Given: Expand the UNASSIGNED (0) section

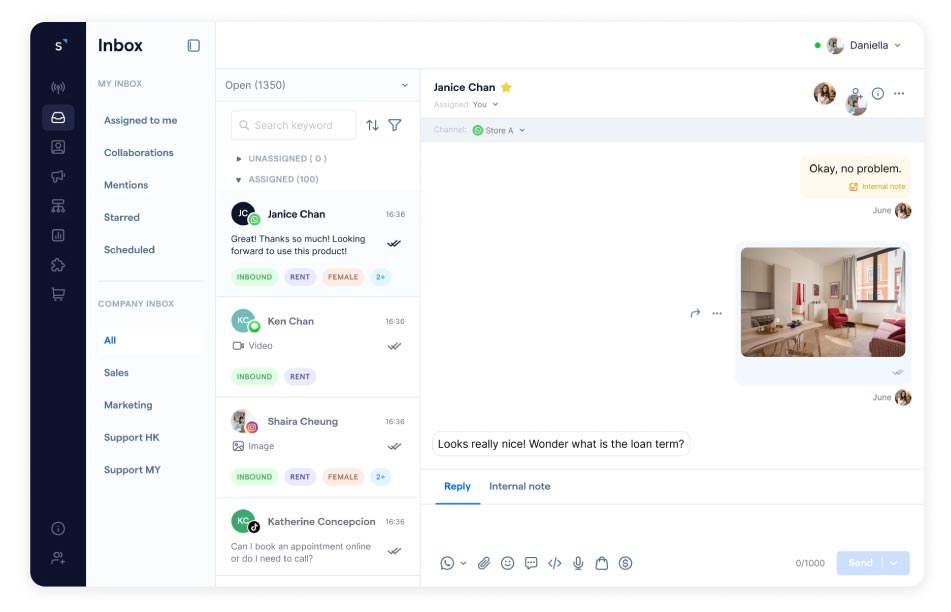Looking at the screenshot, I should [238, 159].
